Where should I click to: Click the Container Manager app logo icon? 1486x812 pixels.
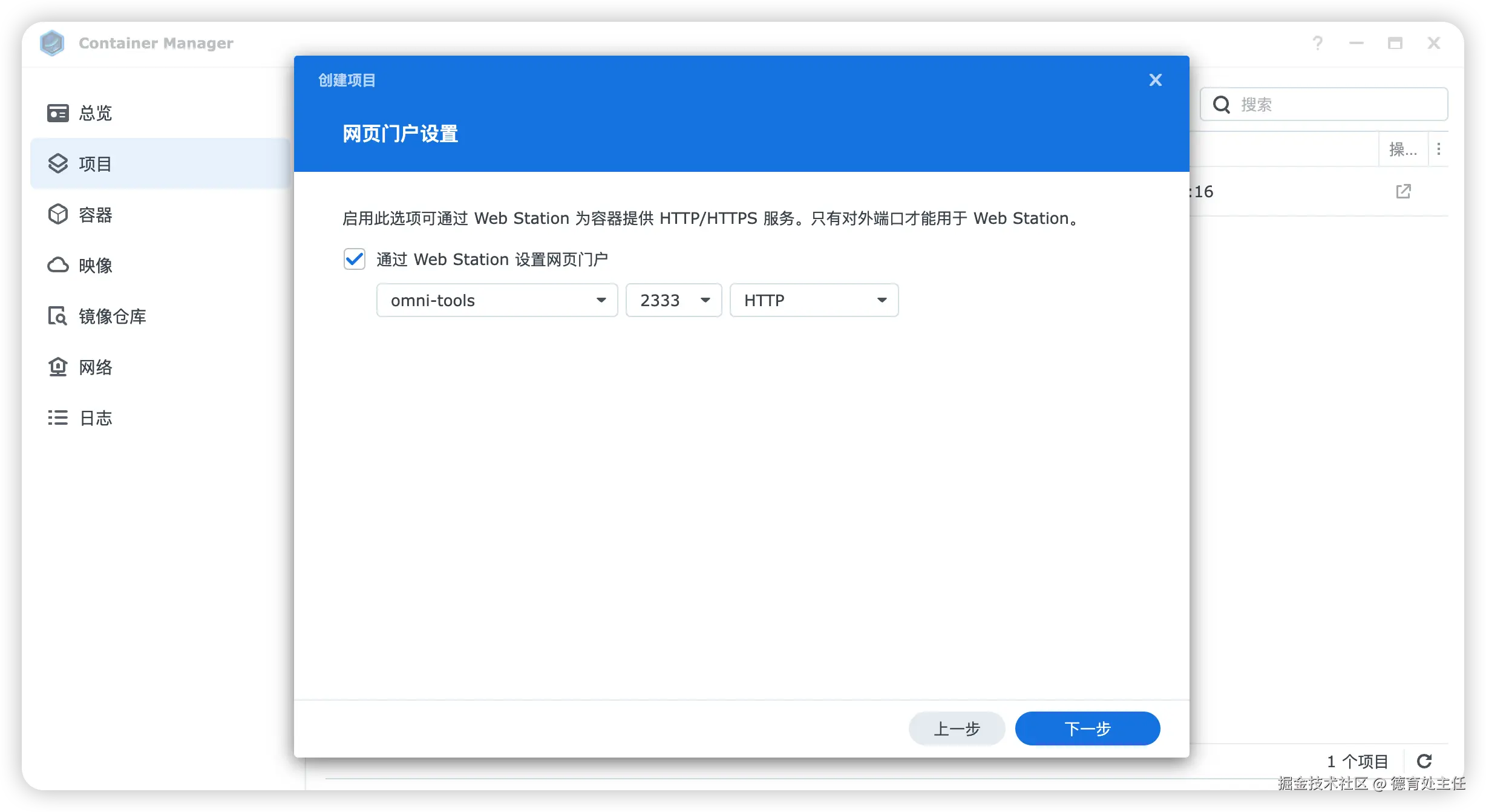(x=52, y=43)
